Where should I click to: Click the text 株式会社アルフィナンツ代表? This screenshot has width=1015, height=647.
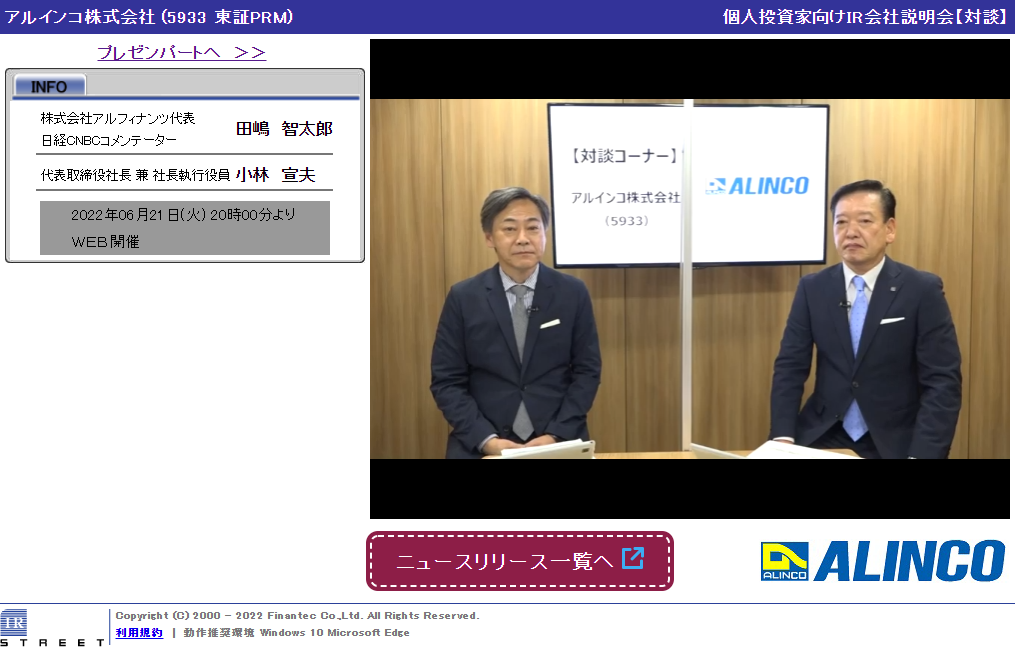(118, 118)
